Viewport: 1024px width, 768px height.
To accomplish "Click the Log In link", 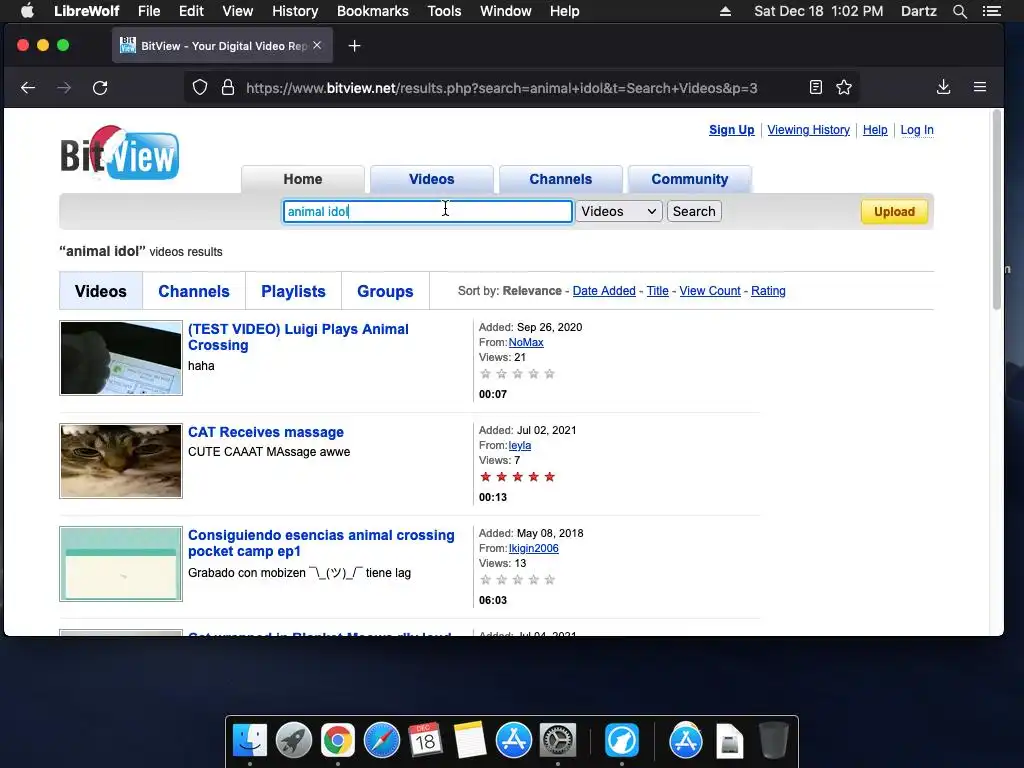I will 917,130.
